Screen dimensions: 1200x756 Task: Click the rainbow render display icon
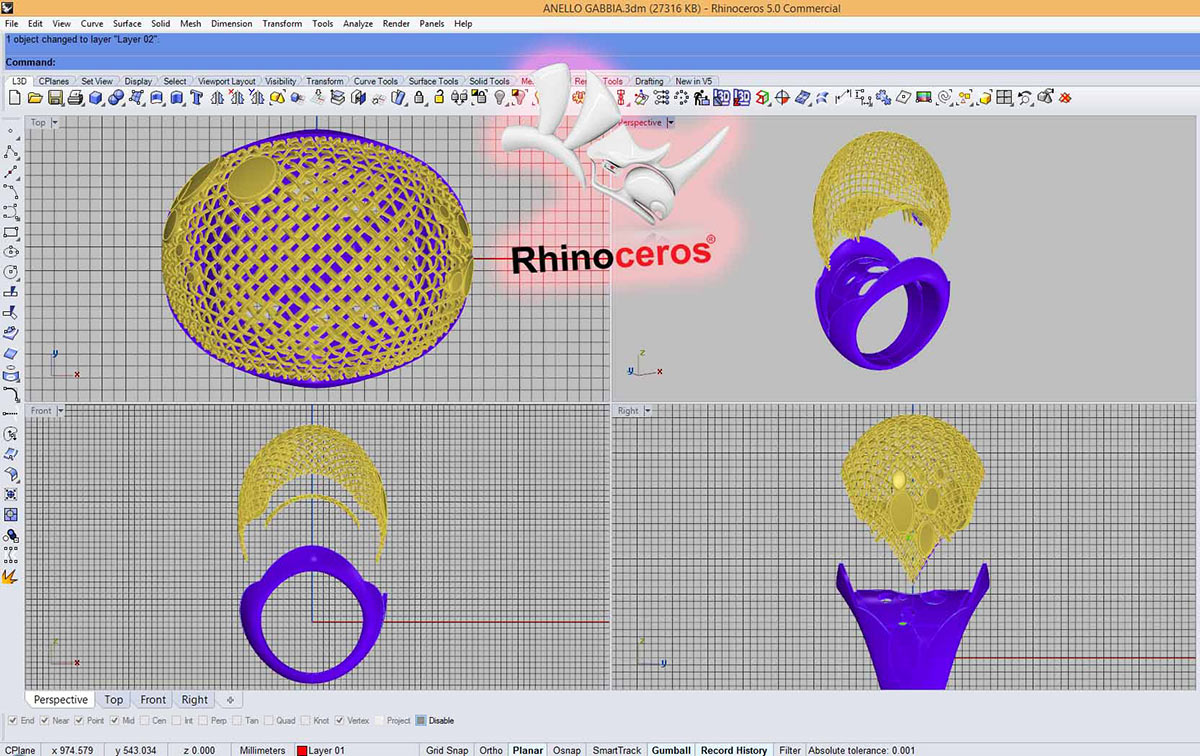click(924, 98)
